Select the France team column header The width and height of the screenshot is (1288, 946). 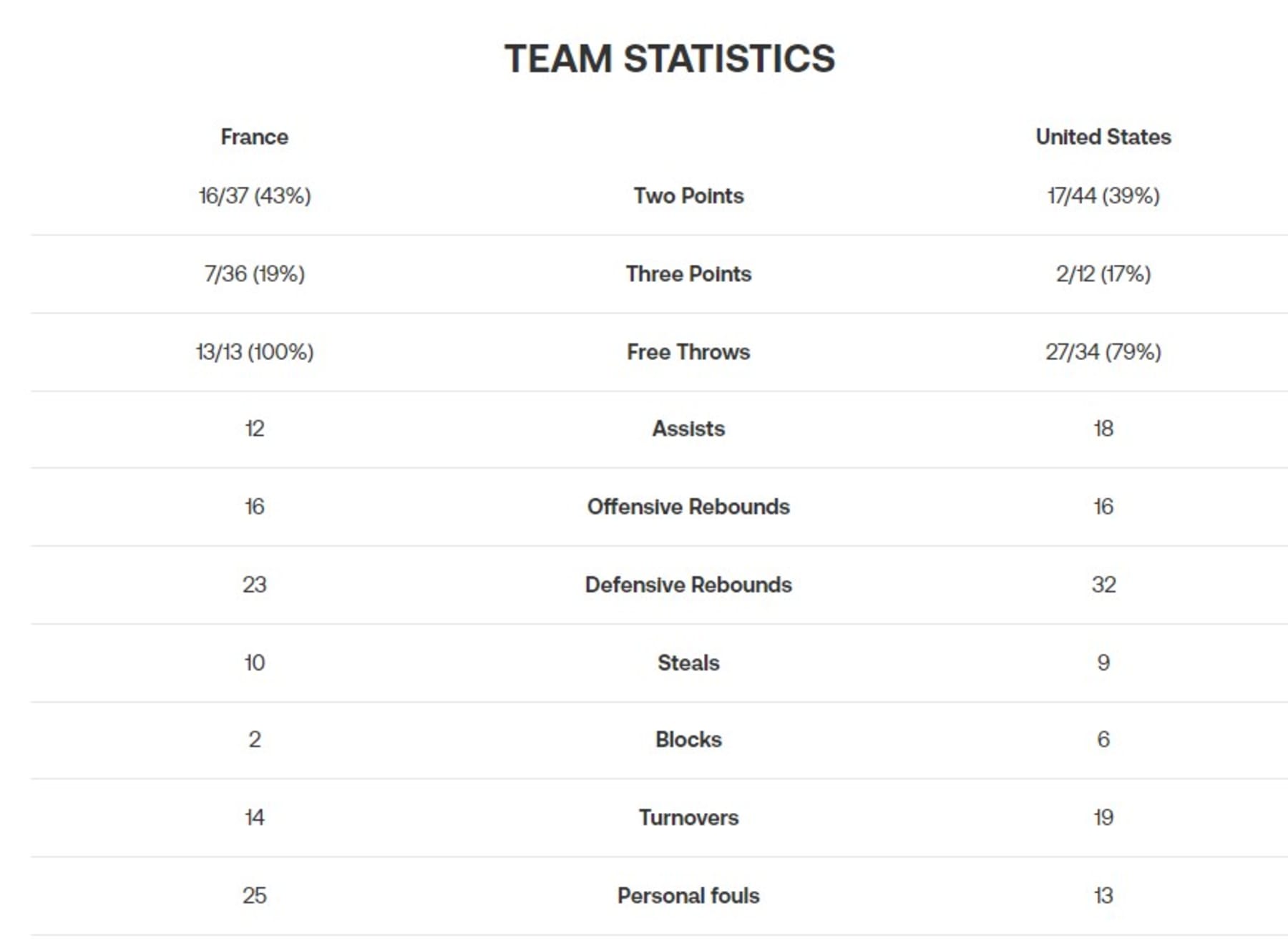click(254, 137)
